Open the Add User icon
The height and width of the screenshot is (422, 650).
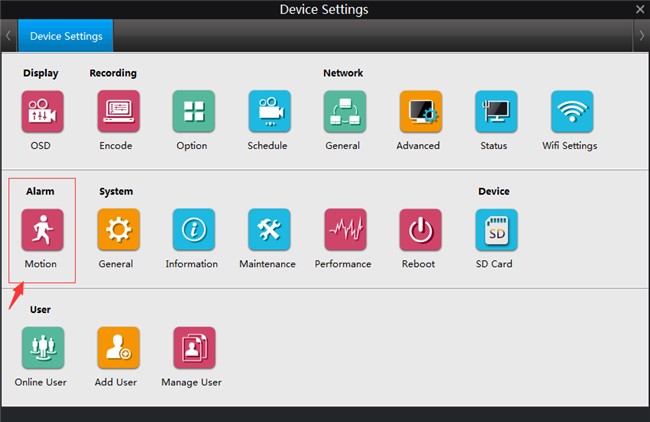click(x=119, y=348)
